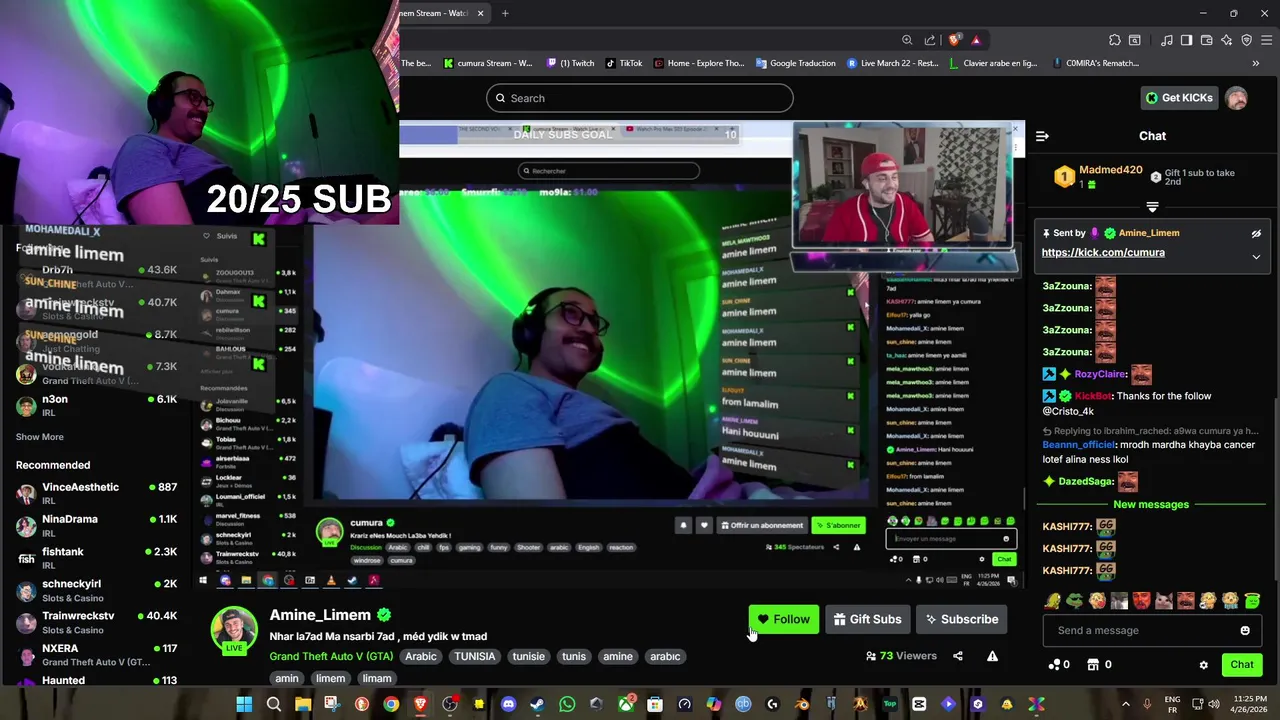Send message with green Chat button
Image resolution: width=1280 pixels, height=720 pixels.
(1242, 664)
